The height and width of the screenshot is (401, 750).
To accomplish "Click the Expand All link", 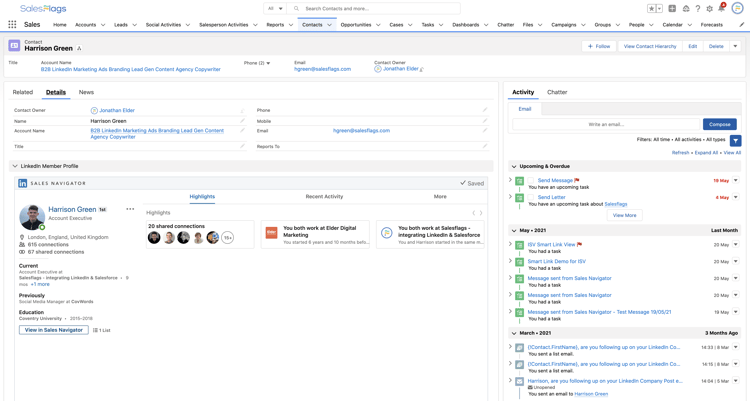I will pos(706,153).
